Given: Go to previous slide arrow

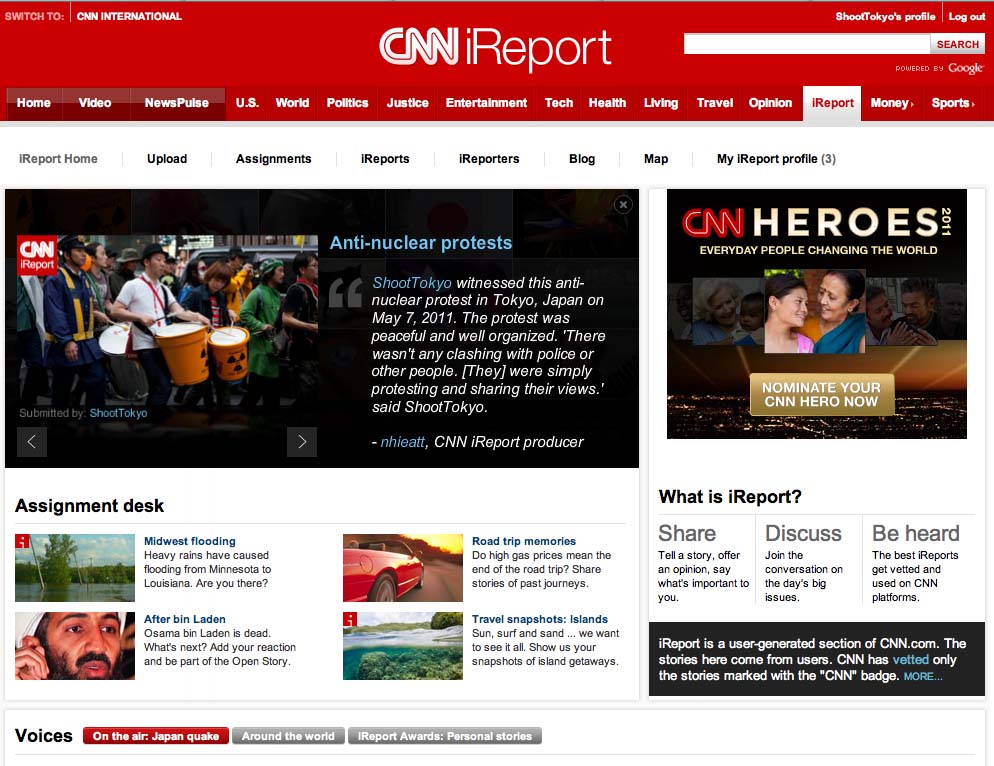Looking at the screenshot, I should [32, 442].
